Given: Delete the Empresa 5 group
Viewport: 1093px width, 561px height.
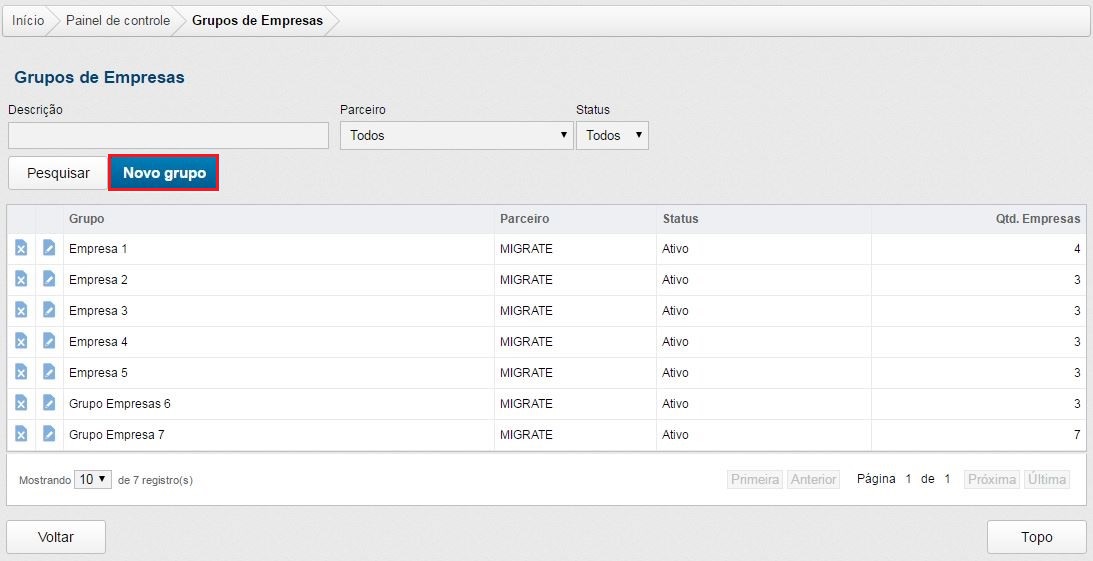Looking at the screenshot, I should click(21, 372).
